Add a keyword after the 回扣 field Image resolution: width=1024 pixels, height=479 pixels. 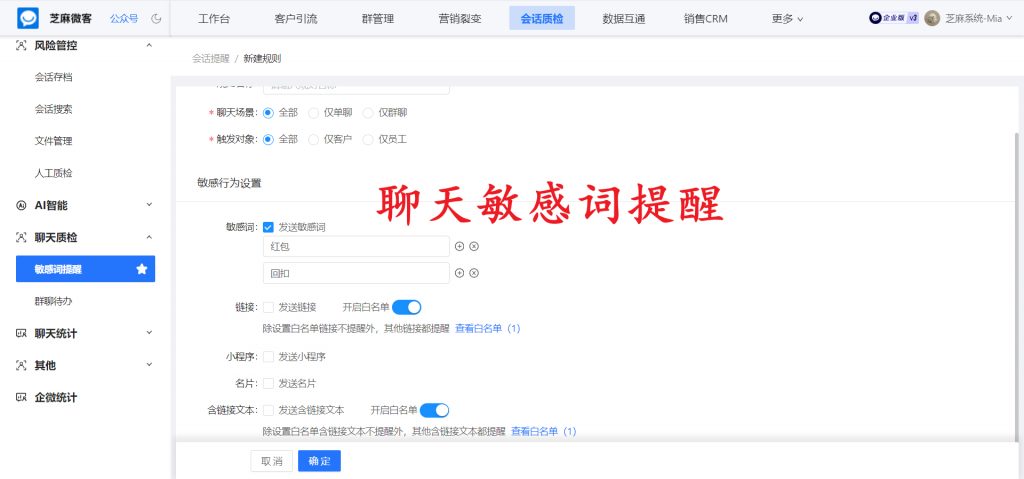tap(459, 273)
